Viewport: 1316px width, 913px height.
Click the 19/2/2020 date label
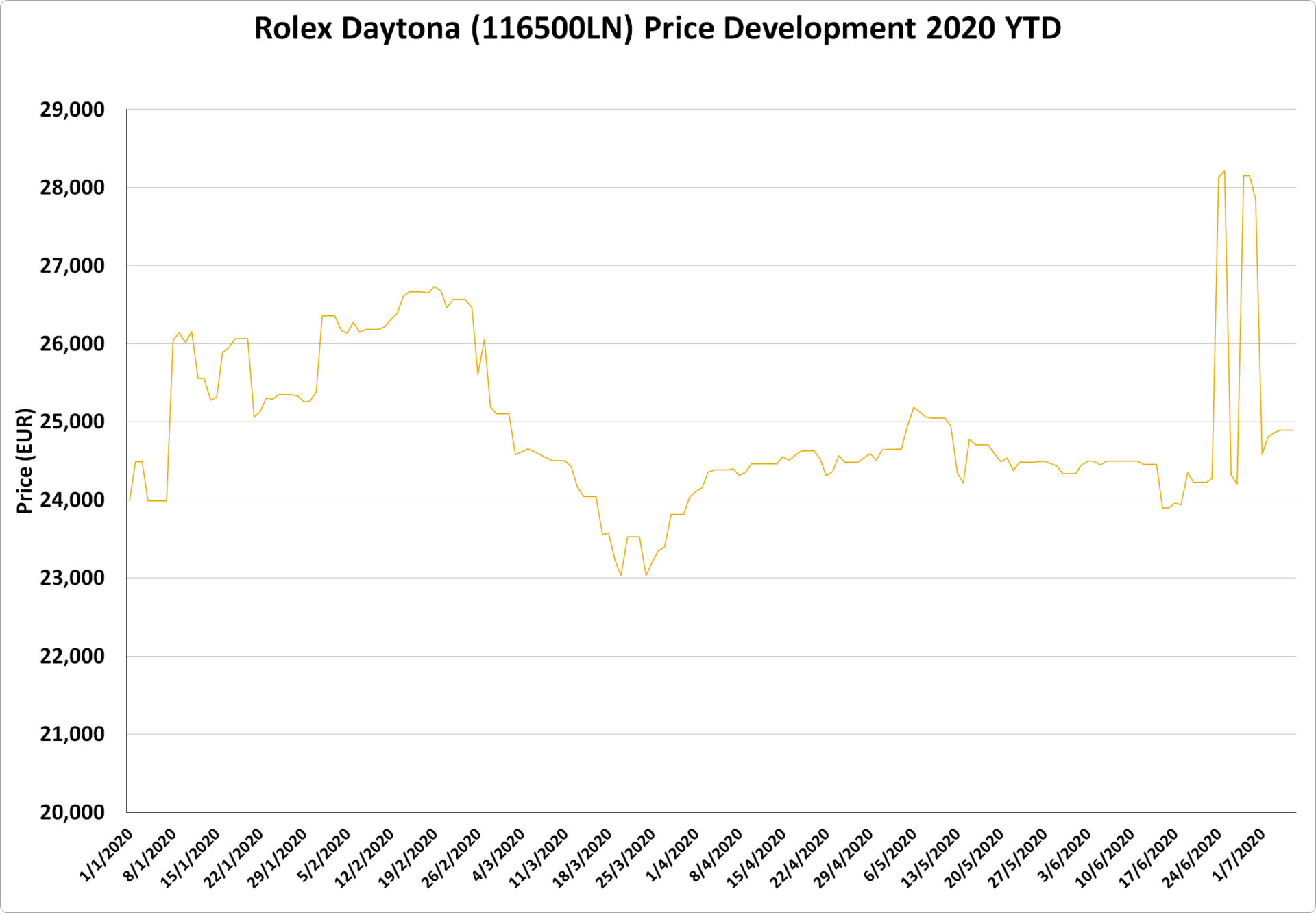coord(409,858)
